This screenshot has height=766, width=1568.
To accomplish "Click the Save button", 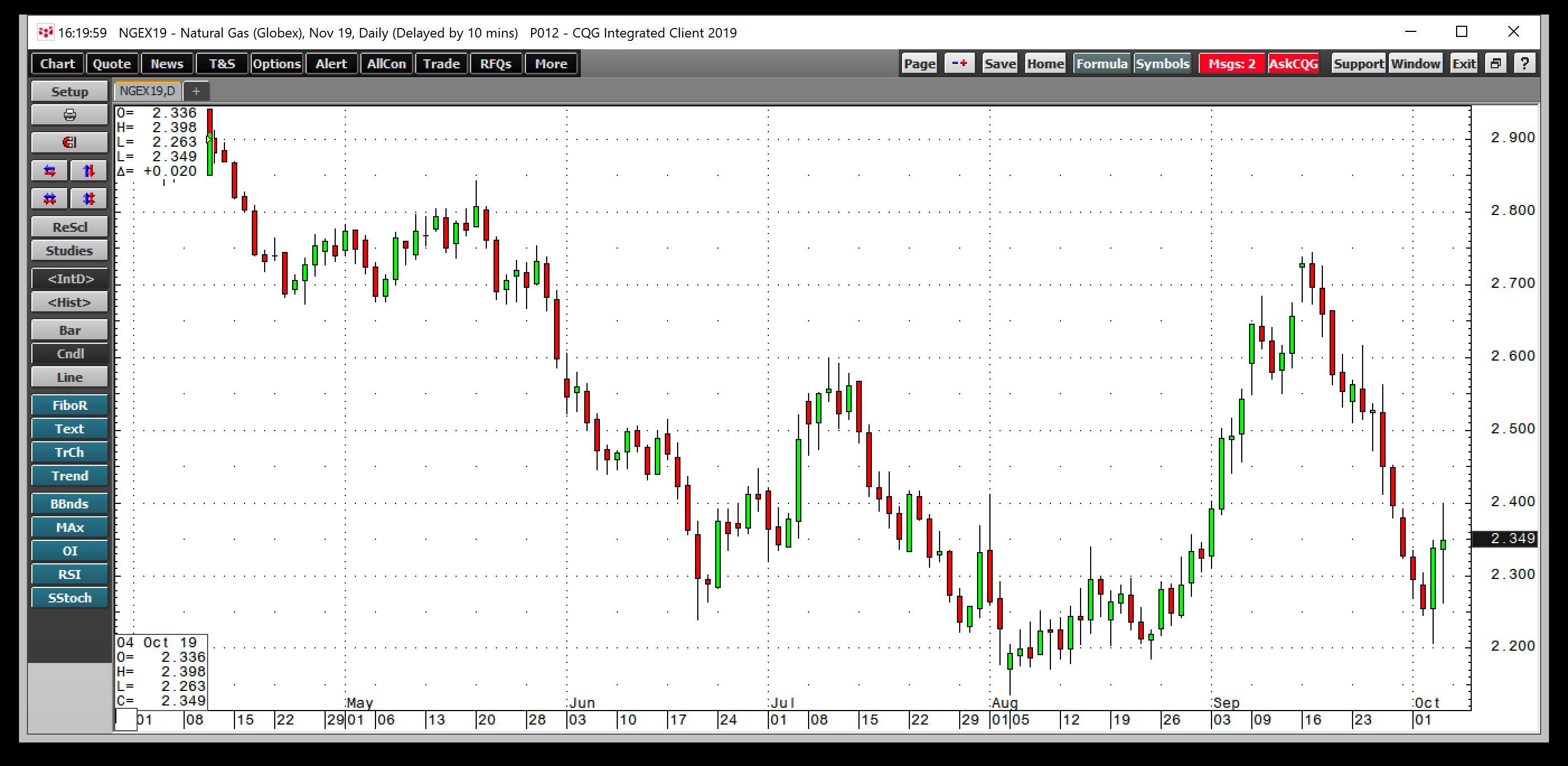I will click(1000, 63).
